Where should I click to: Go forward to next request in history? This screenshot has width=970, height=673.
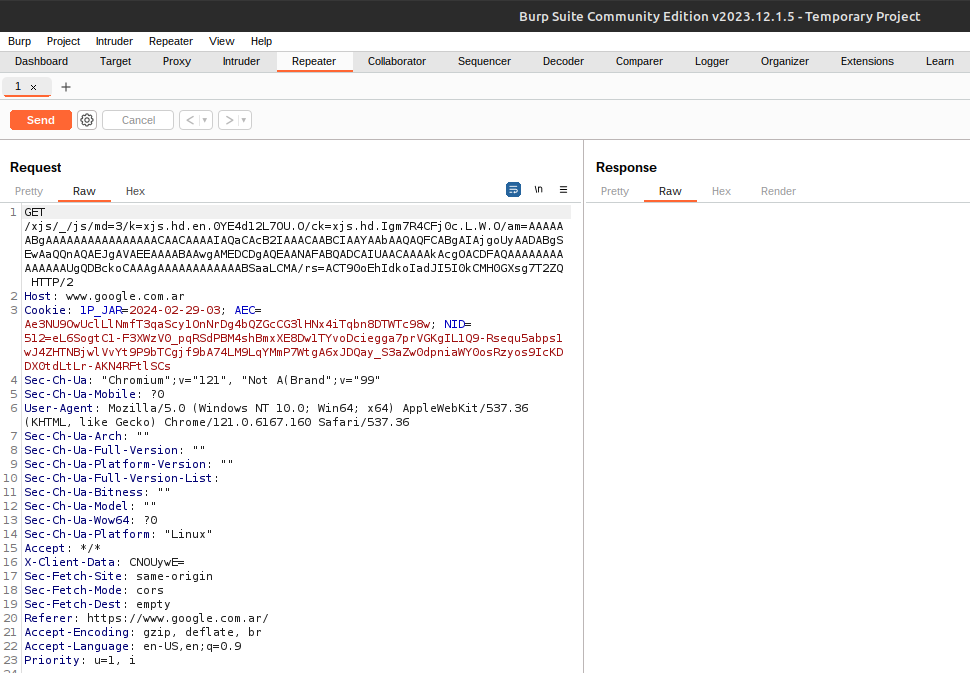pyautogui.click(x=228, y=120)
